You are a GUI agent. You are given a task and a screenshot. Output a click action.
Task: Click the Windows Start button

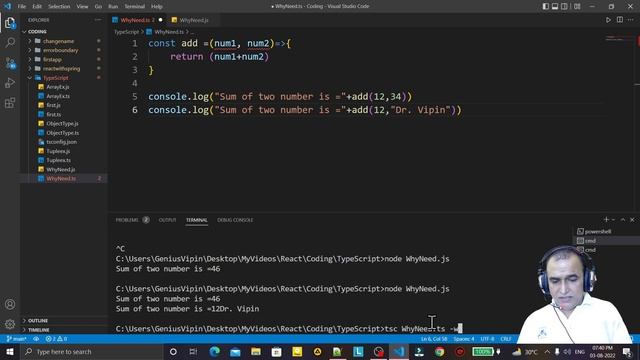click(x=10, y=352)
